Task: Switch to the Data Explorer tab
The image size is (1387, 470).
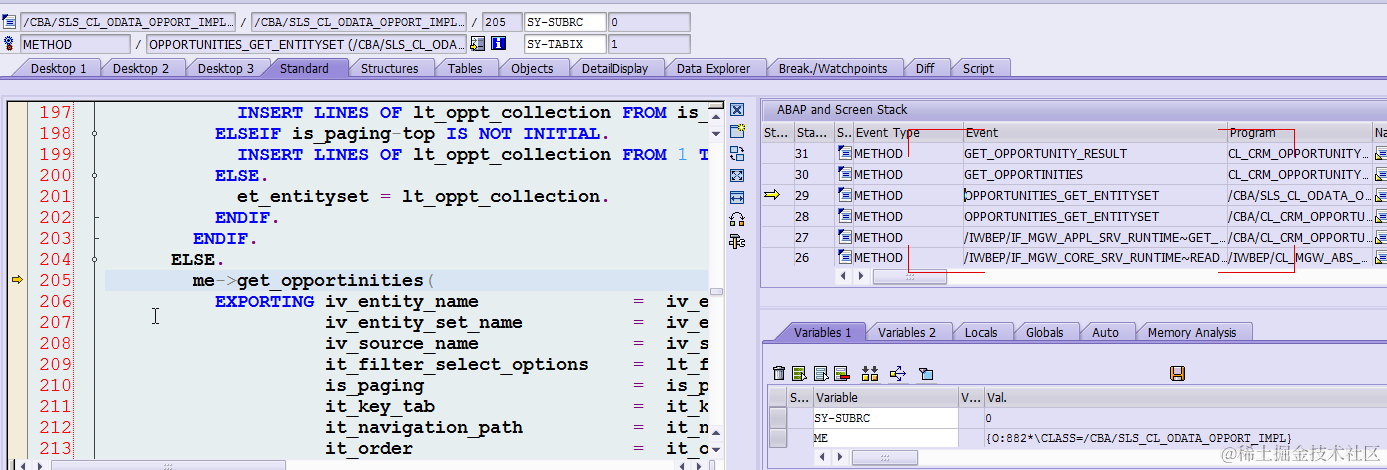Action: point(713,68)
